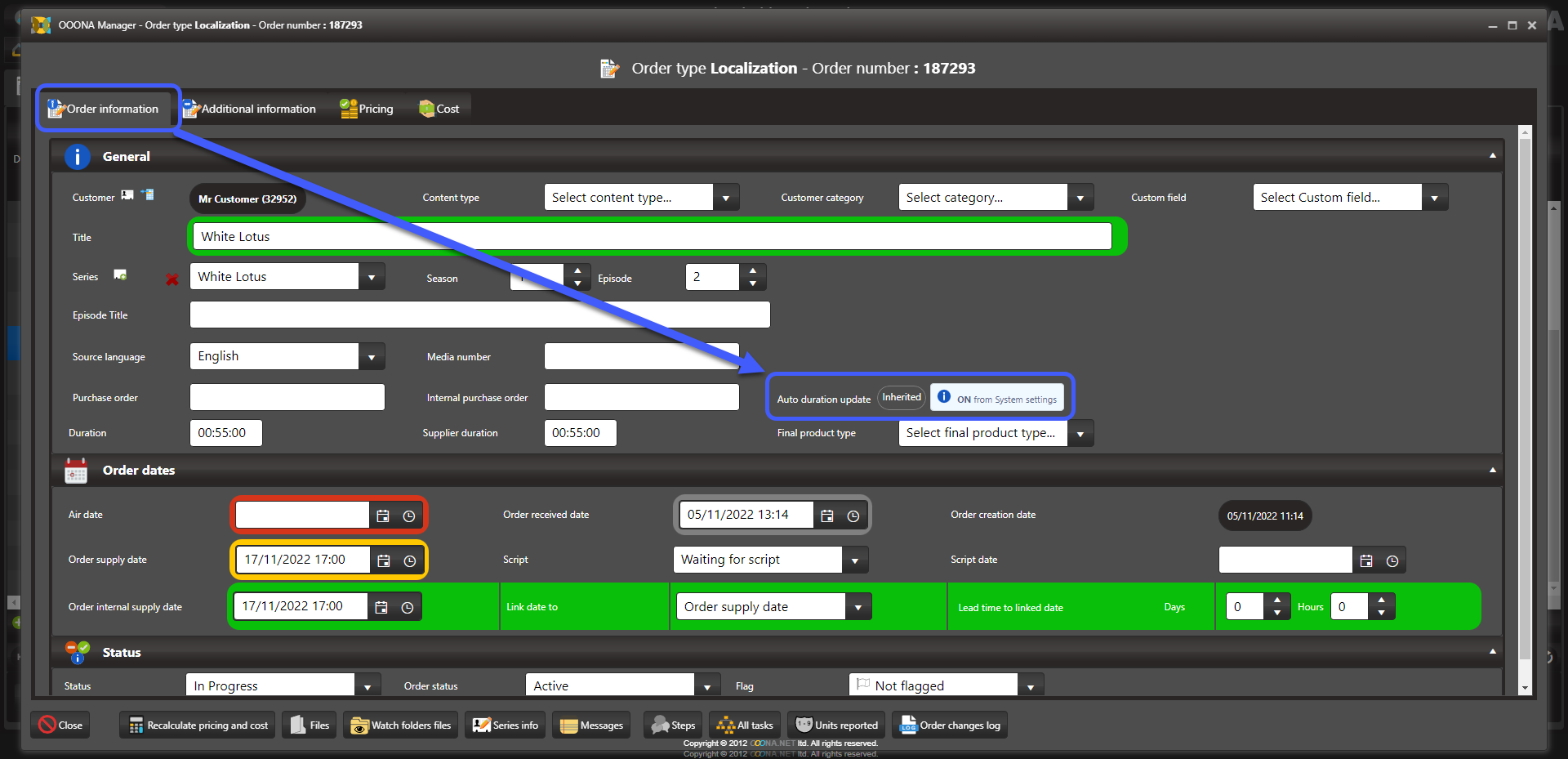Open the Select content type dropdown
Image resolution: width=1568 pixels, height=759 pixels.
tap(725, 198)
